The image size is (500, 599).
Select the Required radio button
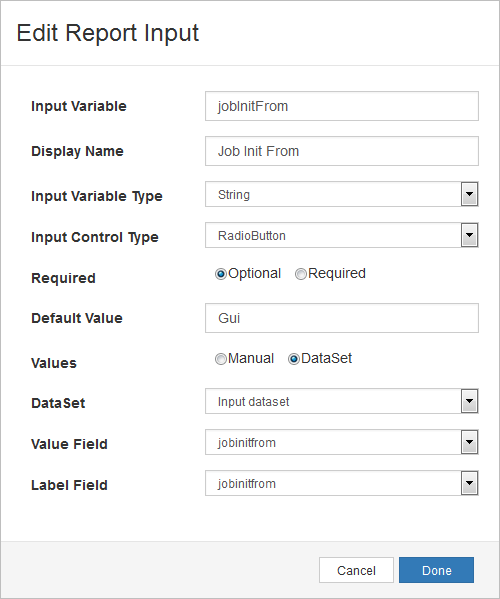[301, 274]
